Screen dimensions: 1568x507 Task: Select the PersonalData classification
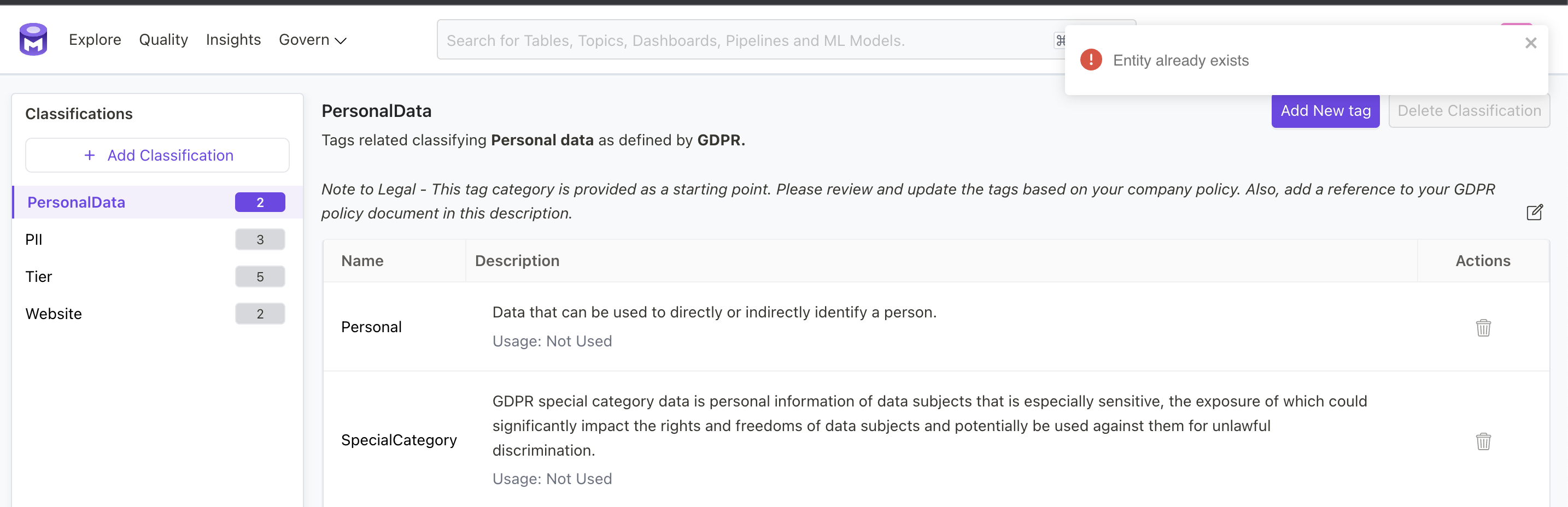click(76, 202)
